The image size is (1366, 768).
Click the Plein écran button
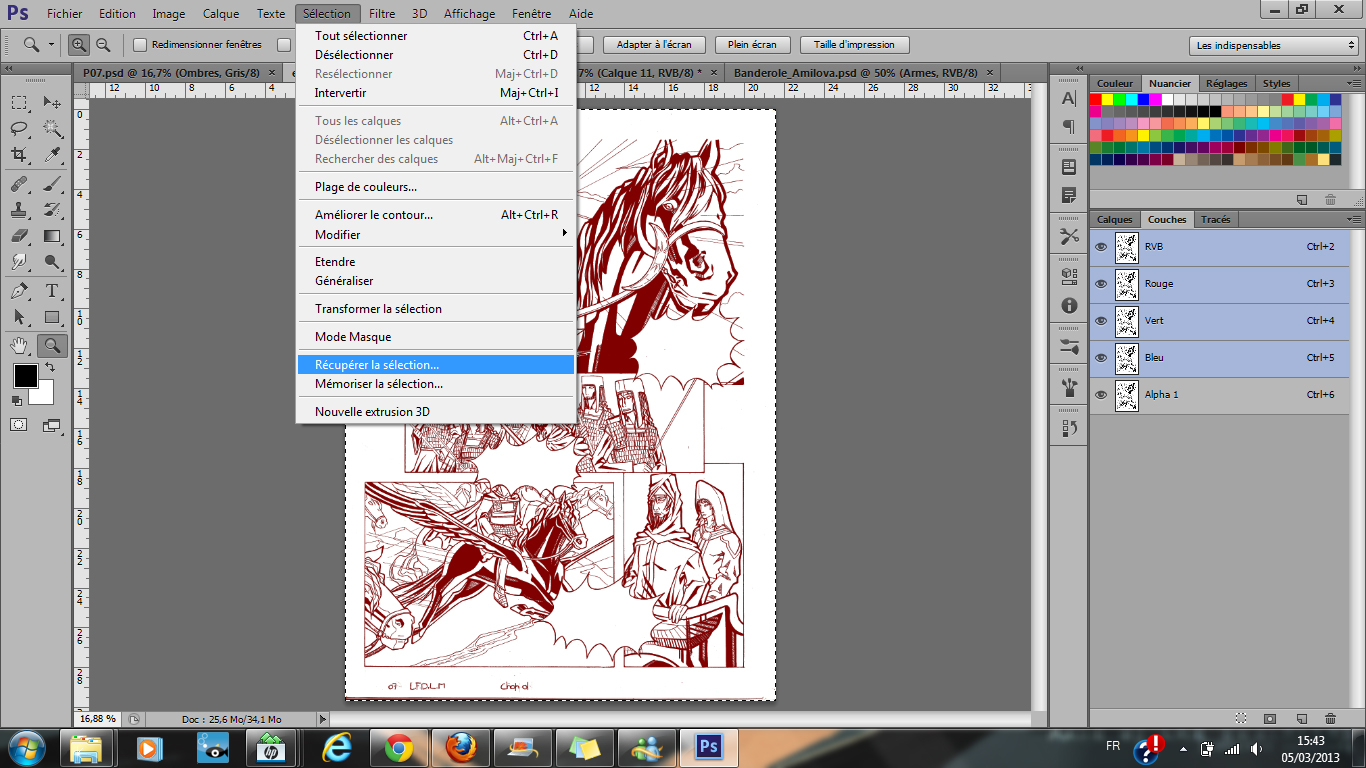753,45
